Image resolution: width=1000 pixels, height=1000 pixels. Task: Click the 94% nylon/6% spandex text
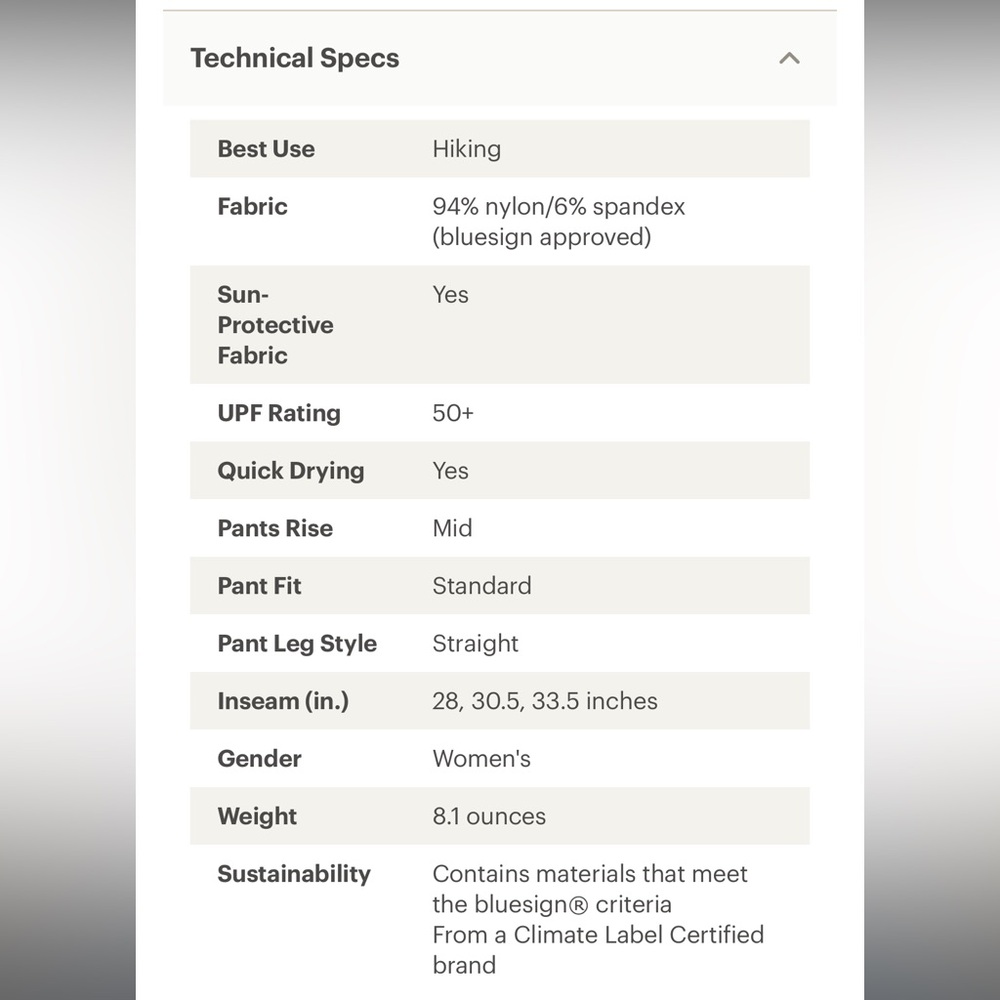(x=559, y=207)
